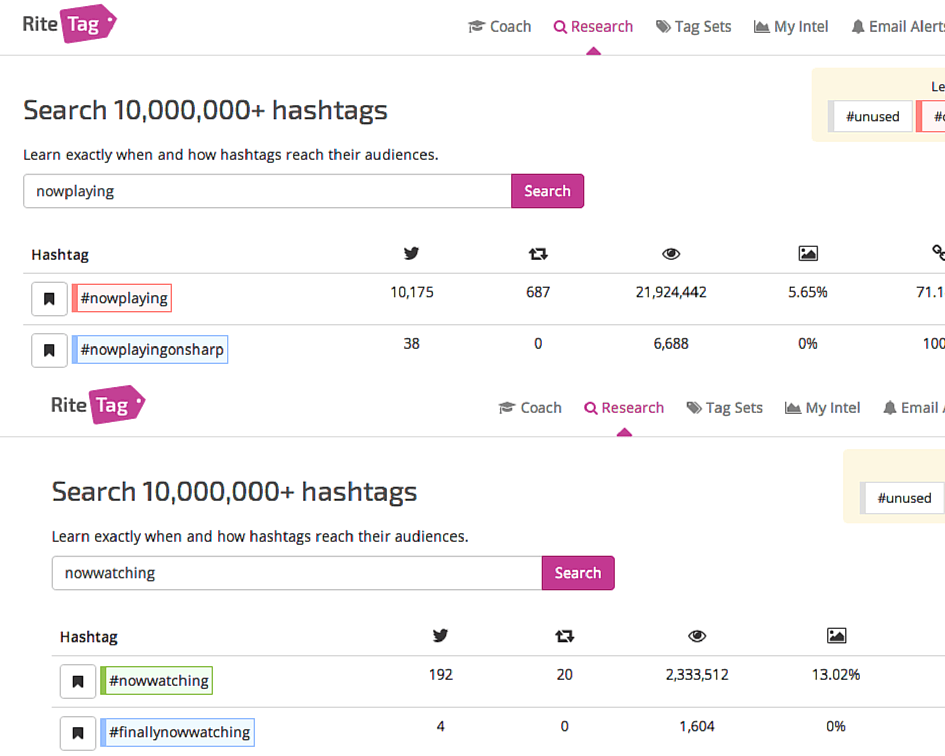Open the #nowplaying hashtag tag
The width and height of the screenshot is (945, 756).
[x=122, y=298]
